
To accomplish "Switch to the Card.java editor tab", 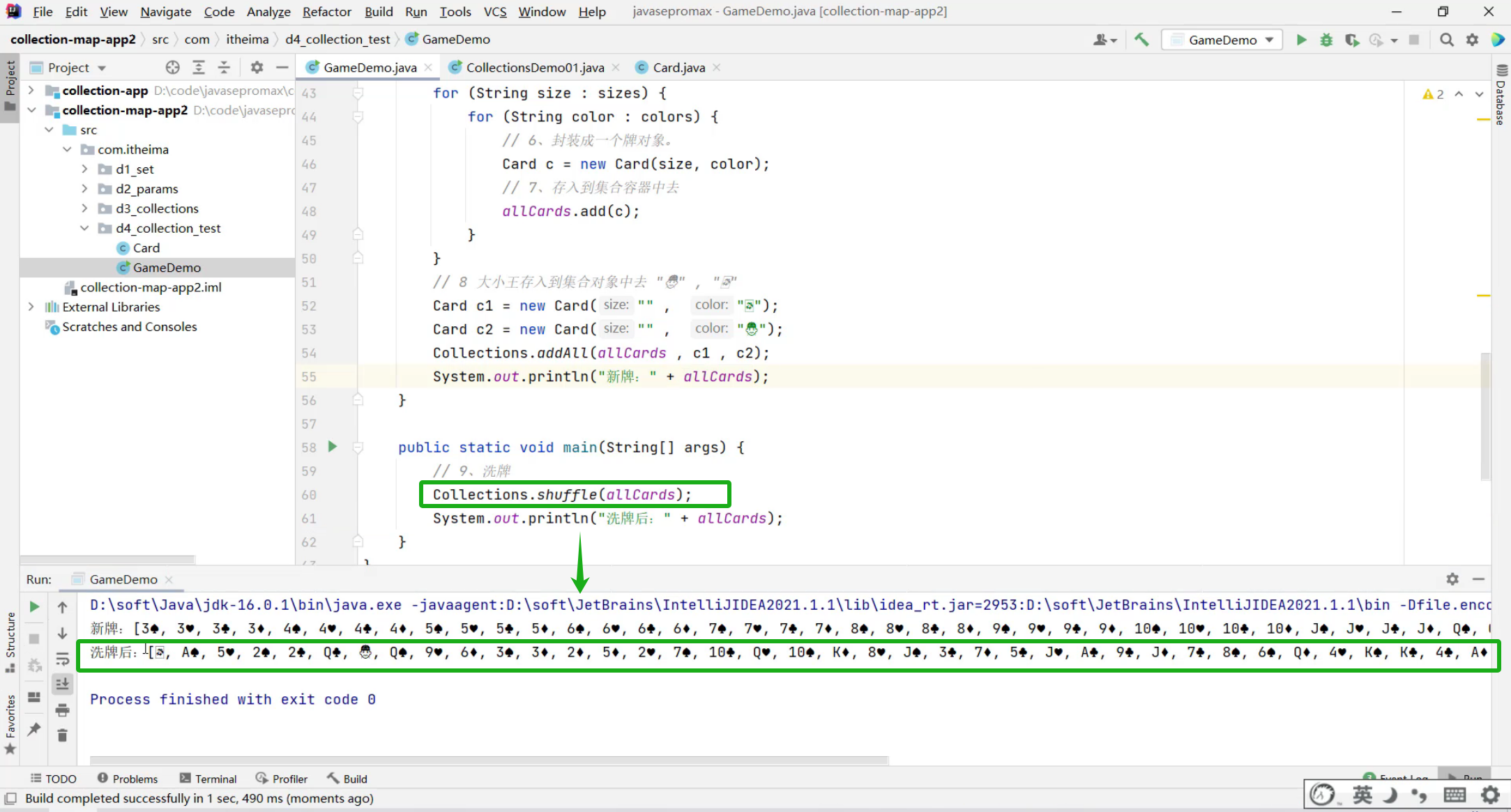I will [x=678, y=67].
